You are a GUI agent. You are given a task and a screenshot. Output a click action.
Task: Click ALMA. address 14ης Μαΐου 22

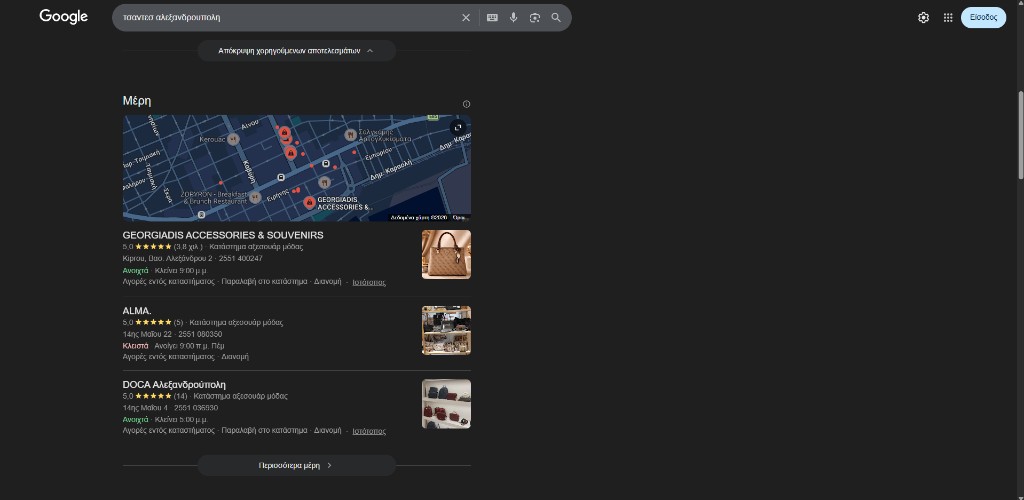[146, 334]
